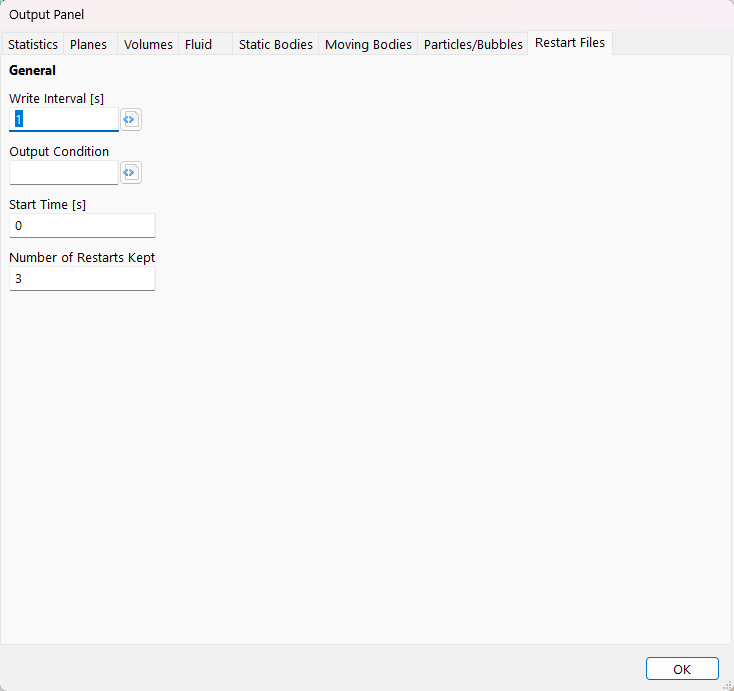734x691 pixels.
Task: Go to the Fluid tab
Action: tap(199, 44)
